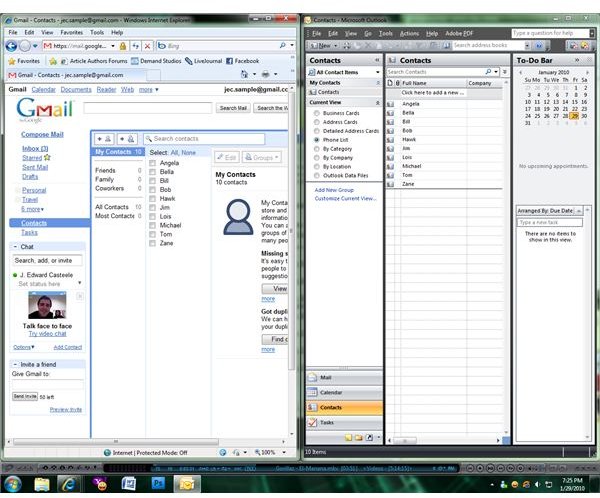Open Internet Explorer from the taskbar
This screenshot has width=600, height=498.
(x=68, y=484)
